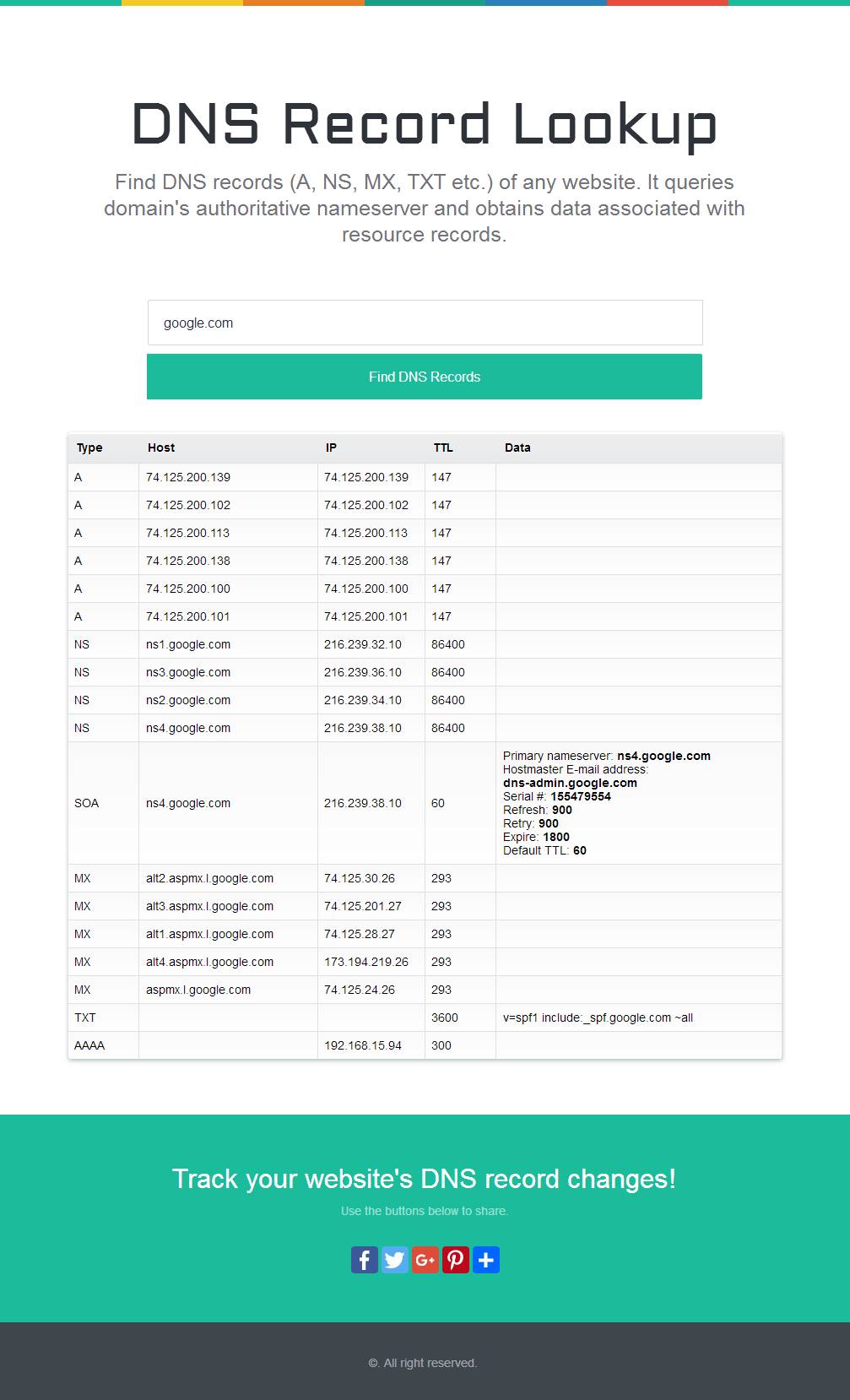Share on Pinterest icon
This screenshot has height=1400, width=850.
click(x=456, y=1260)
